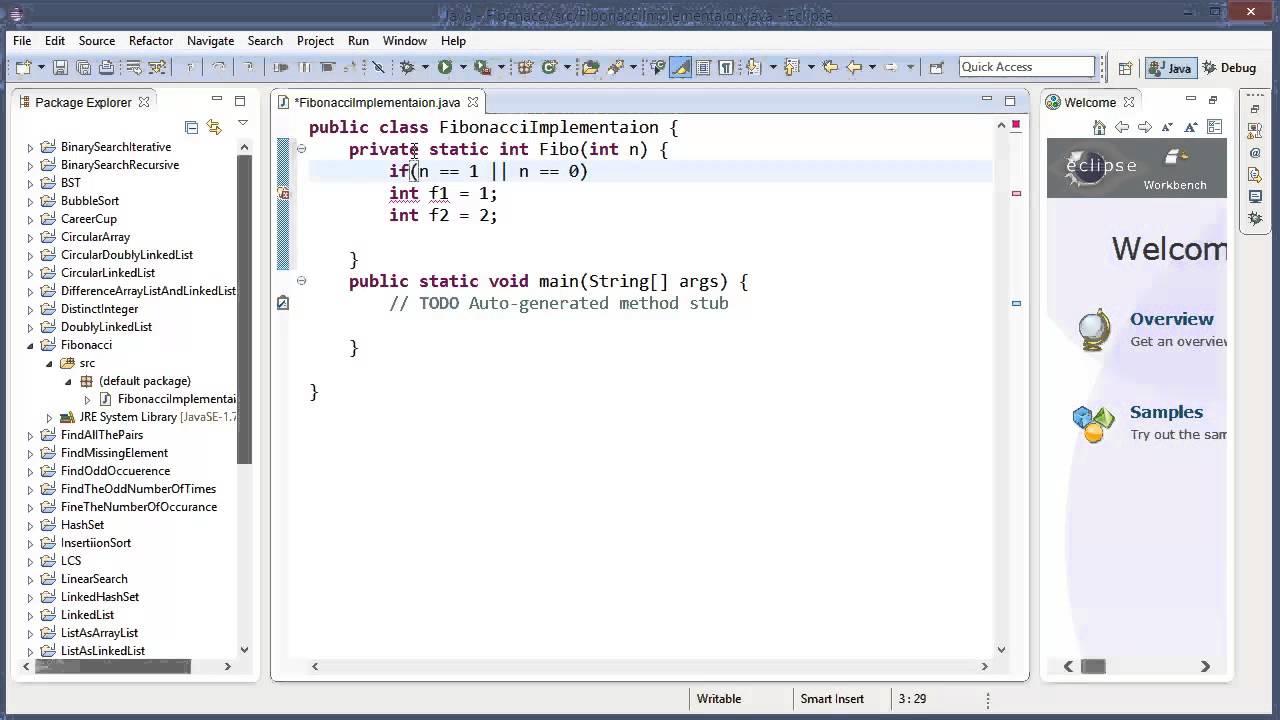Toggle Mark Occurrences highlighter icon
1280x720 pixels.
point(680,67)
